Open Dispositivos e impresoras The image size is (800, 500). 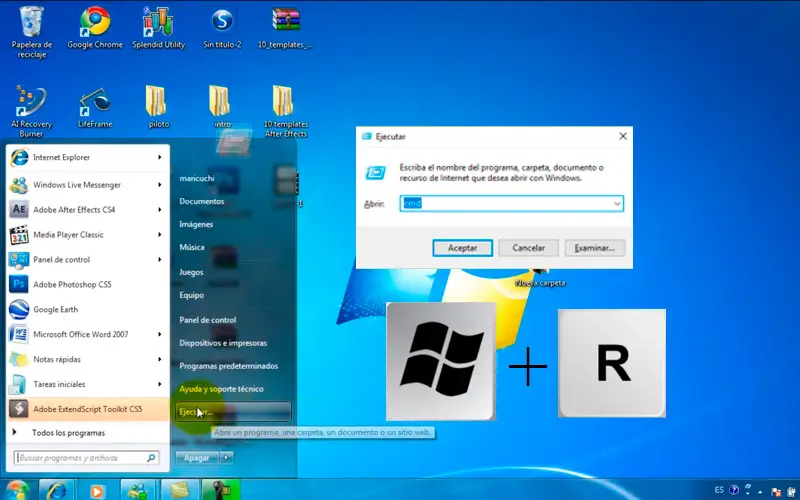pyautogui.click(x=223, y=343)
